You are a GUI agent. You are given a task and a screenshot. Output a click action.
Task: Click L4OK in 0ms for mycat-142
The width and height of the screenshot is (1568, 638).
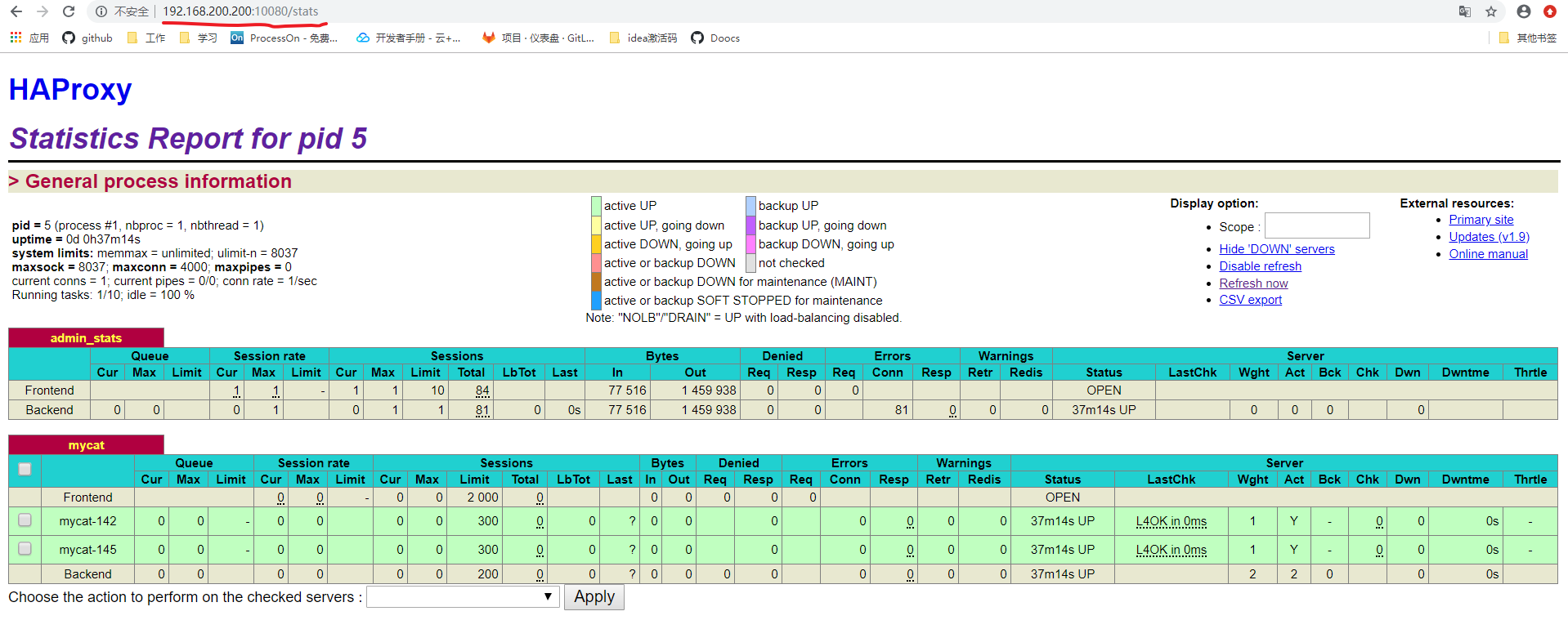click(x=1171, y=521)
